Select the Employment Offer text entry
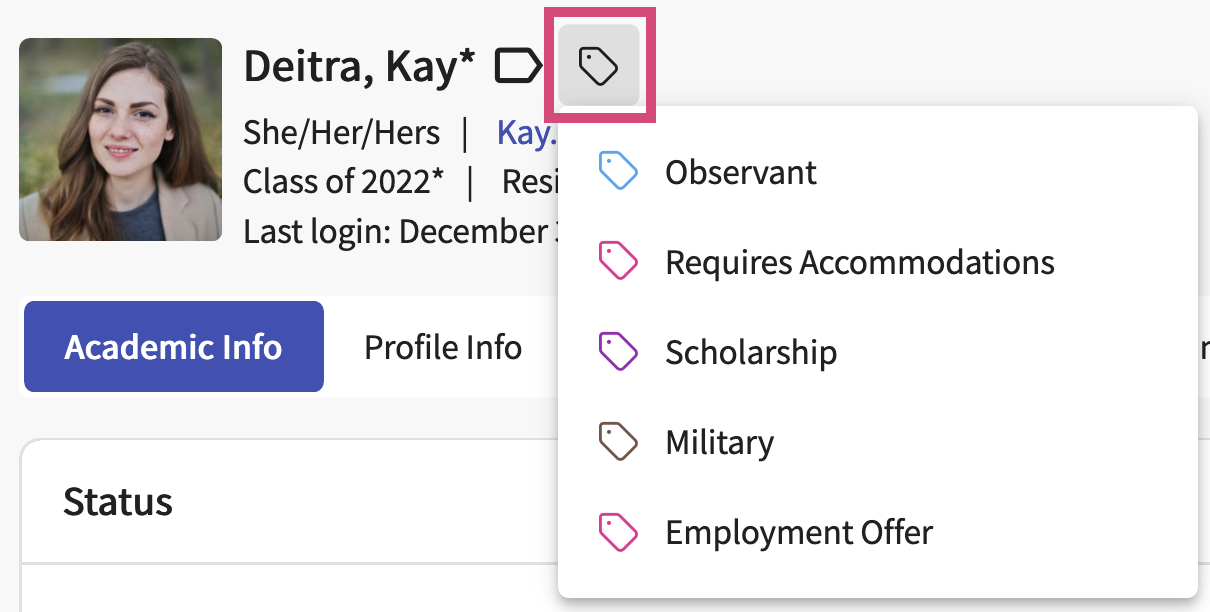The height and width of the screenshot is (612, 1210). point(799,532)
